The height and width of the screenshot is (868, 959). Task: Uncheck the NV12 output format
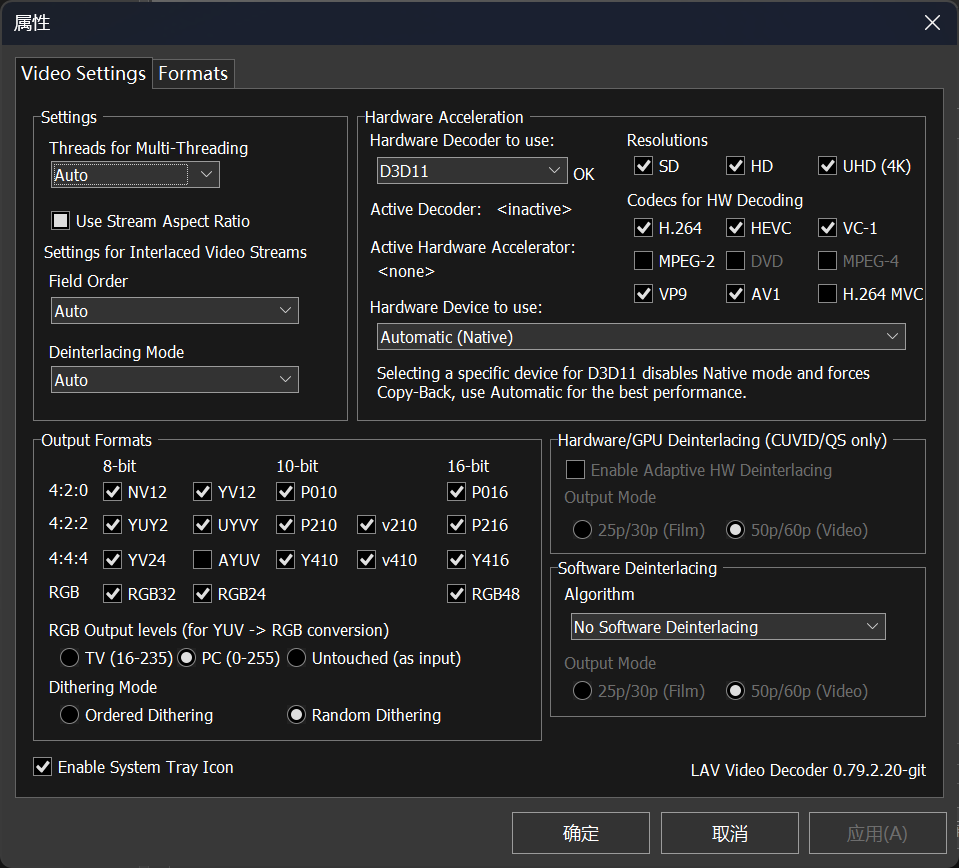(x=113, y=491)
